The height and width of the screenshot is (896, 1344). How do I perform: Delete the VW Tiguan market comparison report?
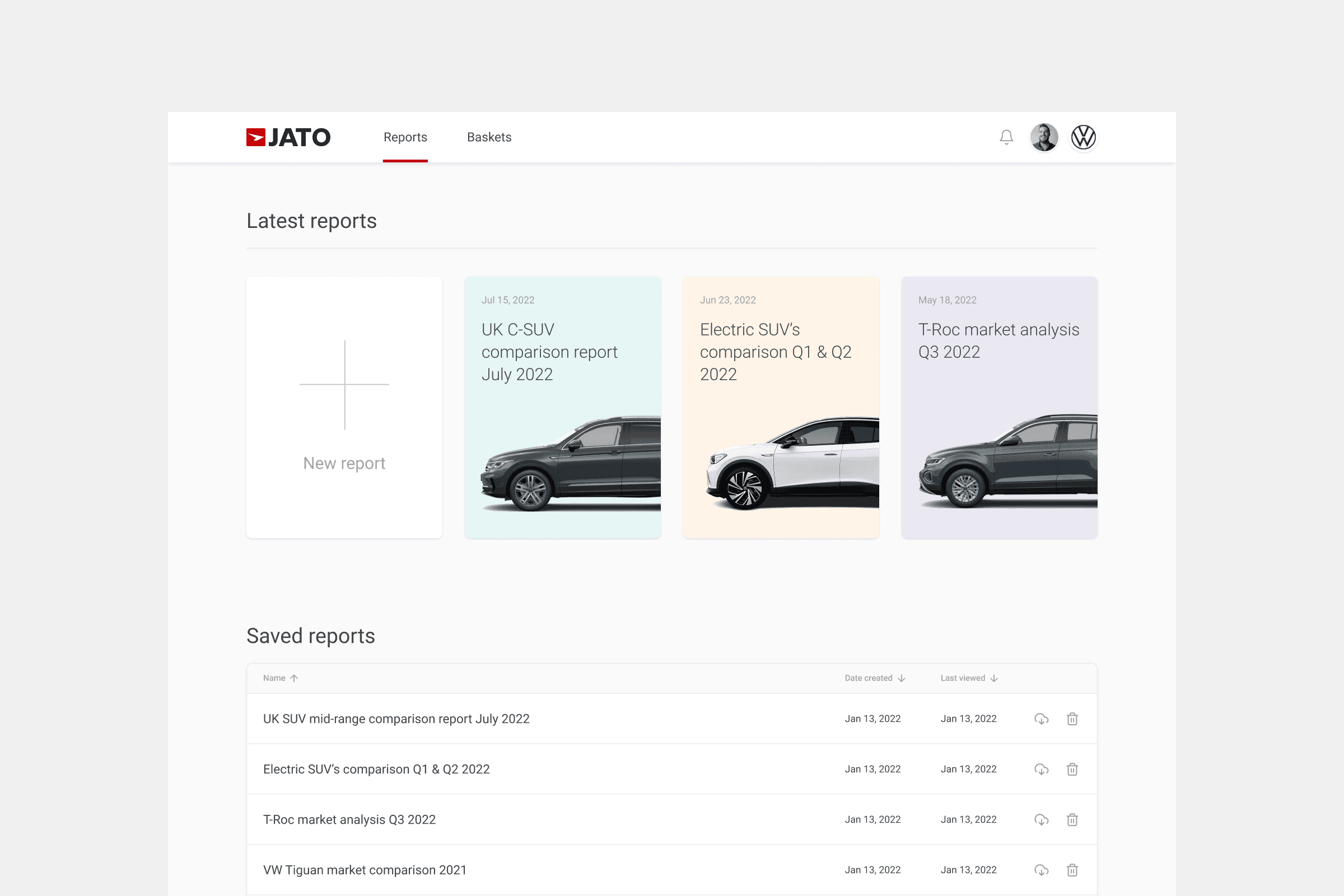(1072, 869)
